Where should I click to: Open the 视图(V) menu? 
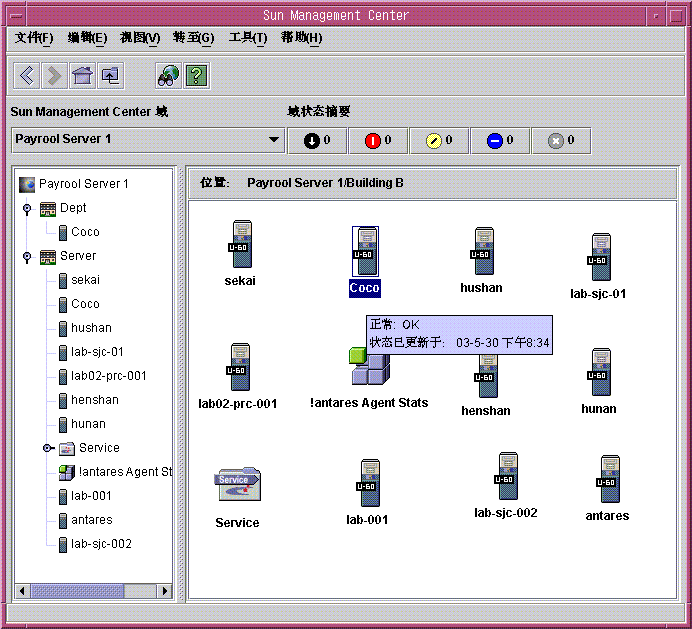(x=140, y=38)
